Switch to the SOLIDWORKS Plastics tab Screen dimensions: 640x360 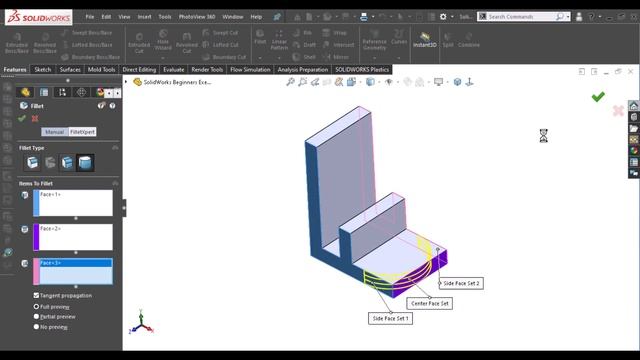(362, 69)
